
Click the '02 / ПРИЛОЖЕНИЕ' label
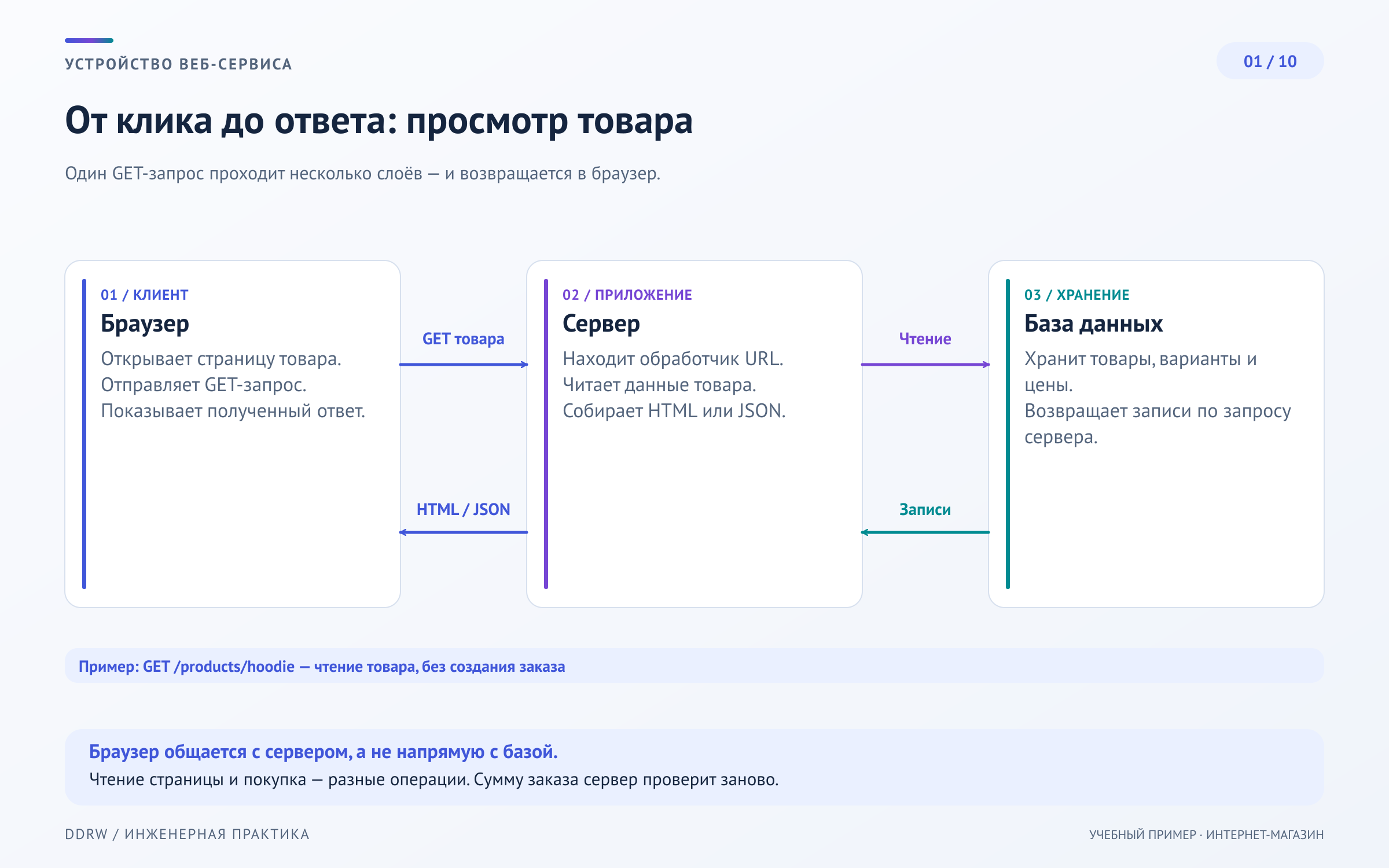coord(627,295)
